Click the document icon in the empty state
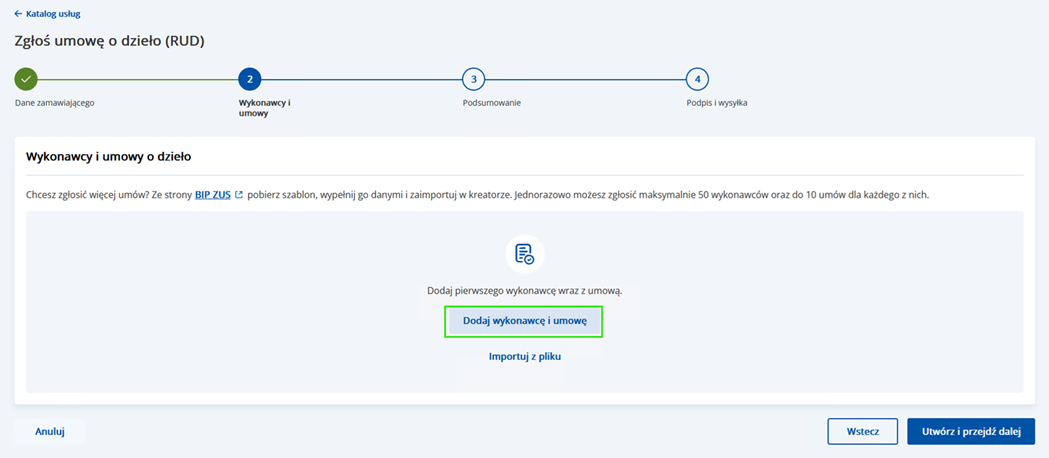This screenshot has width=1049, height=458. [524, 254]
